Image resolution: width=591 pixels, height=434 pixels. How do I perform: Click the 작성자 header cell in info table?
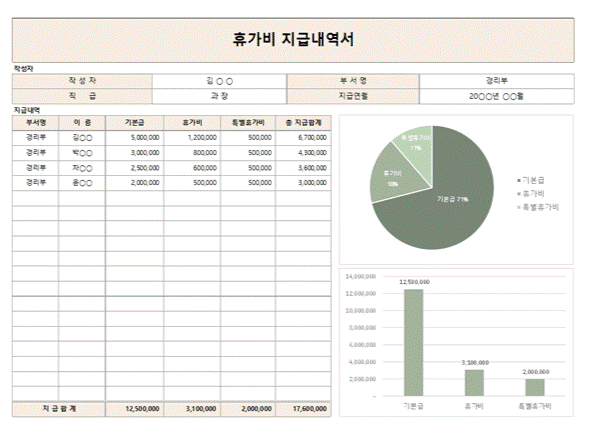82,81
